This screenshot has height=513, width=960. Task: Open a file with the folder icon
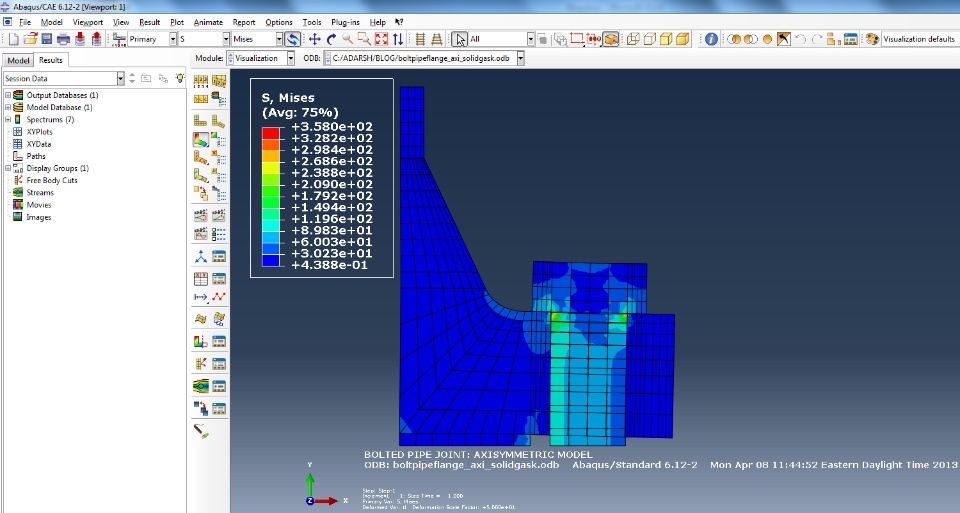30,39
